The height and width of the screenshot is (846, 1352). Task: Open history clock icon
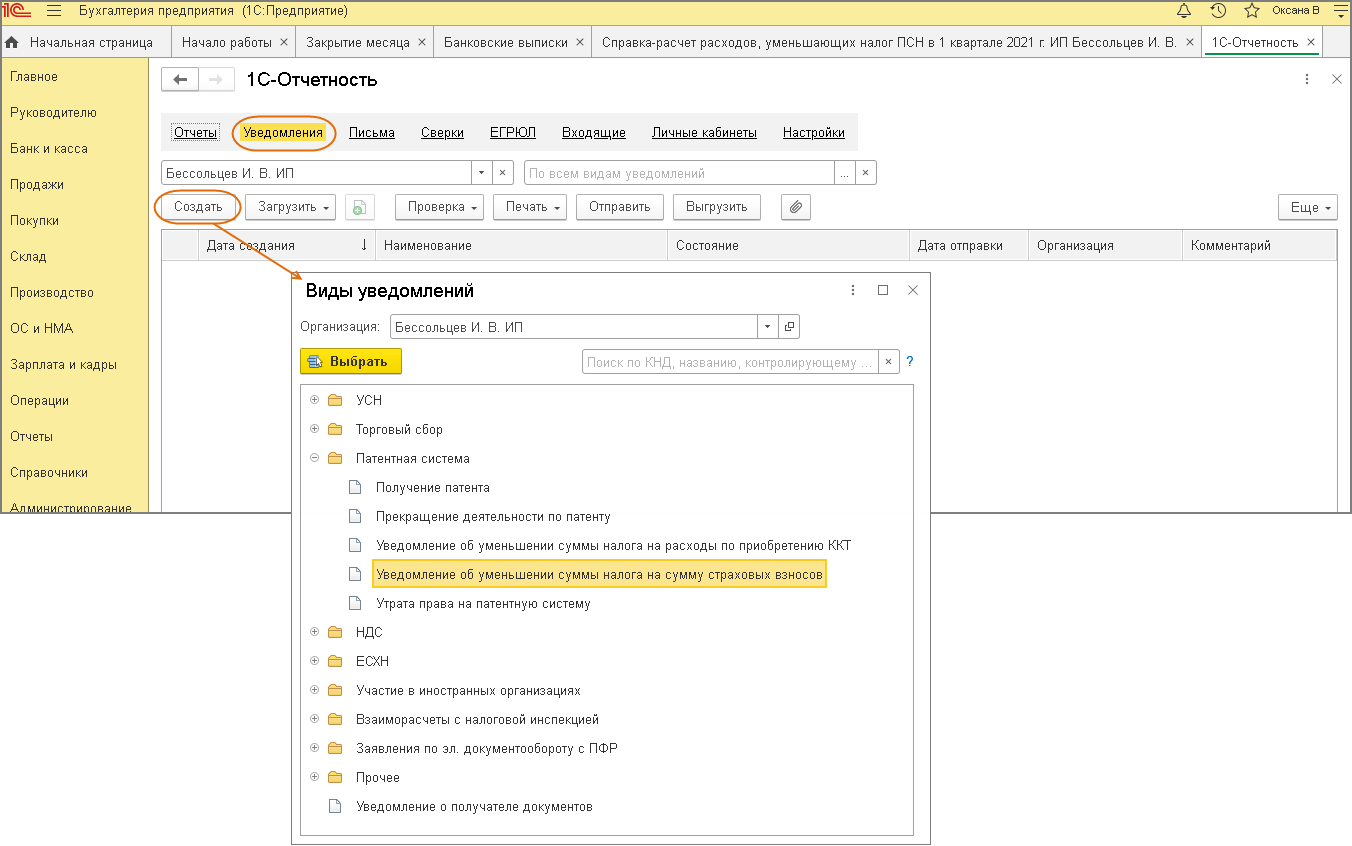[x=1217, y=11]
